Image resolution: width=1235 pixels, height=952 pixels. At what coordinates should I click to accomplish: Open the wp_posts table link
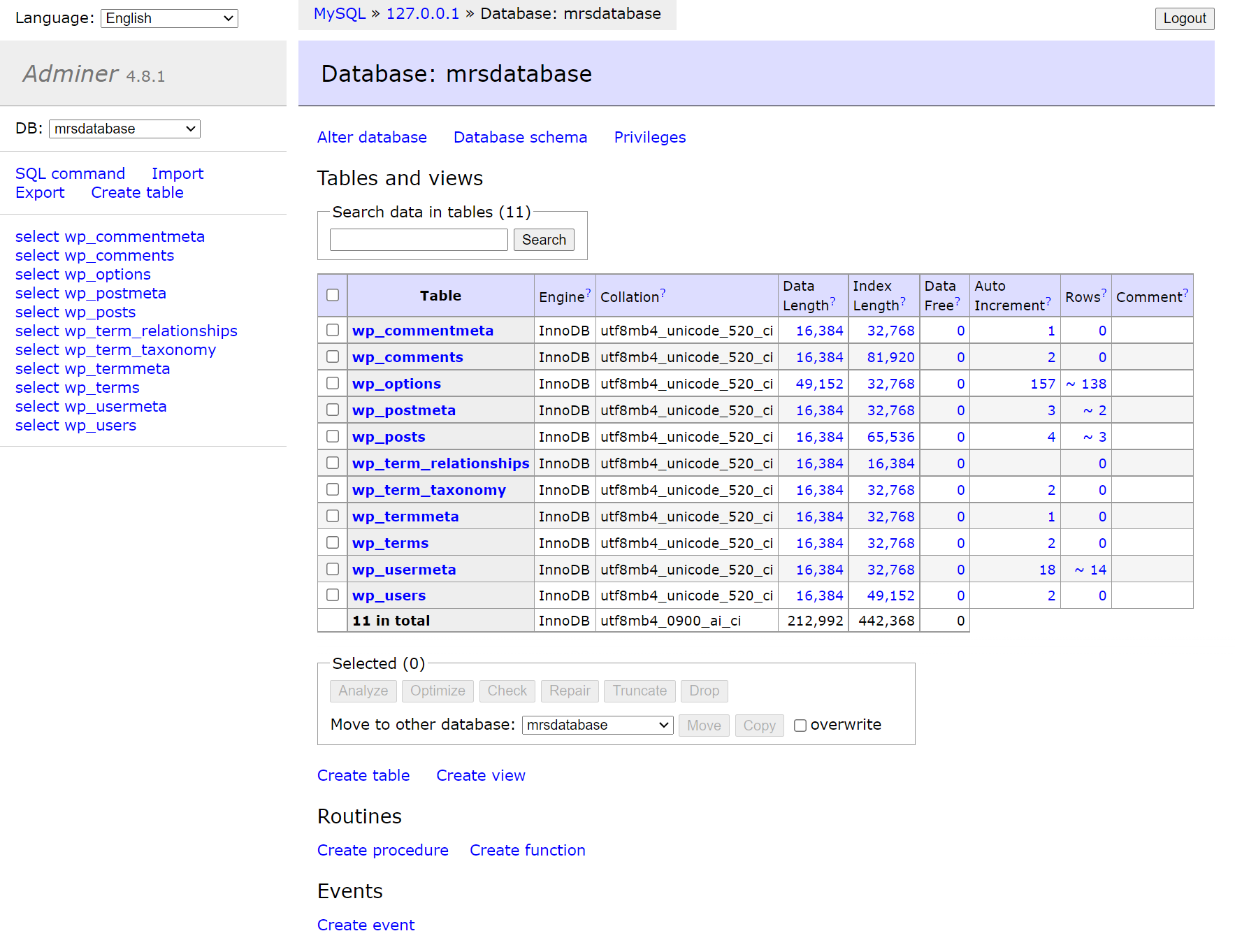pos(389,437)
